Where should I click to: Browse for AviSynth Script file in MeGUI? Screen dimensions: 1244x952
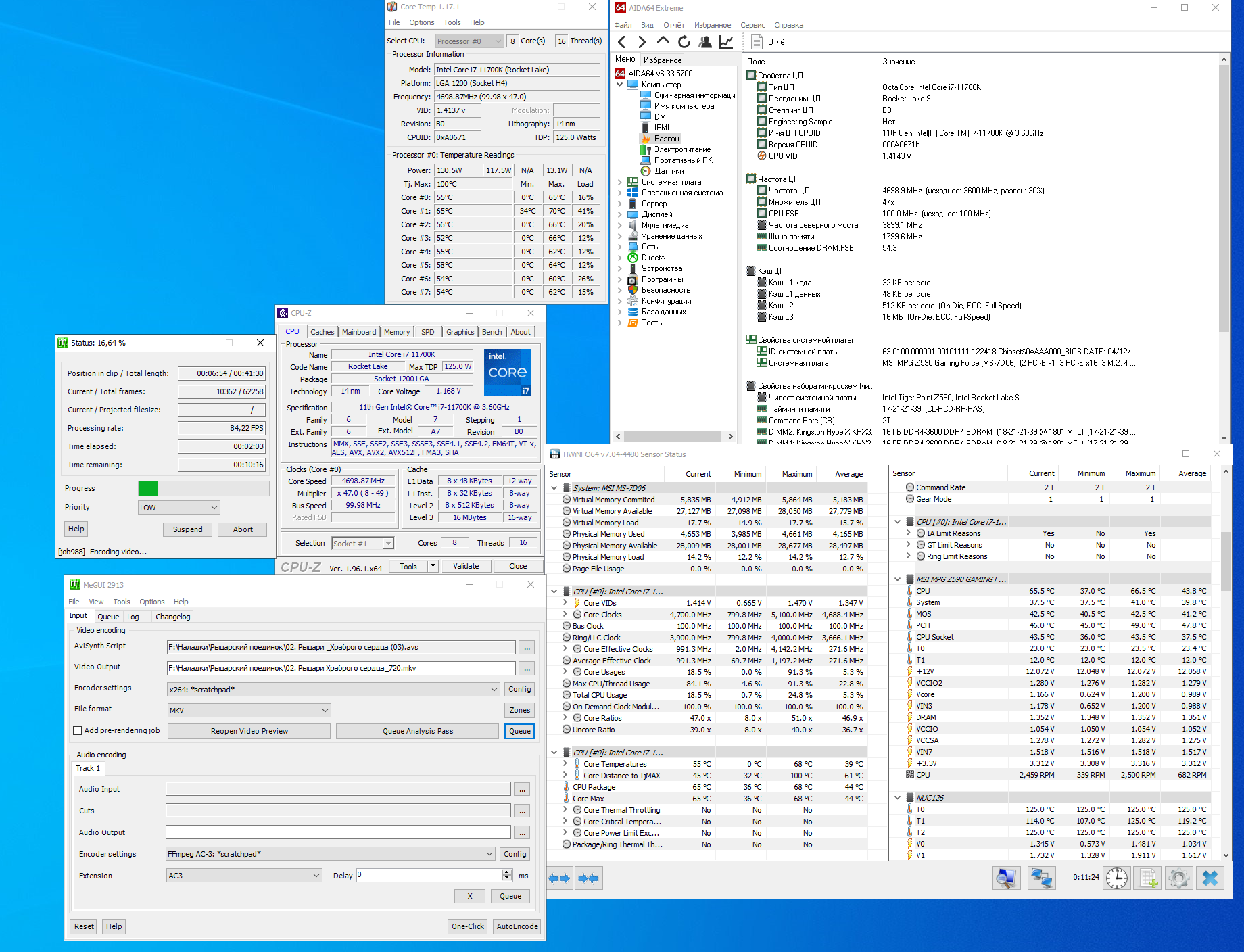pos(527,648)
